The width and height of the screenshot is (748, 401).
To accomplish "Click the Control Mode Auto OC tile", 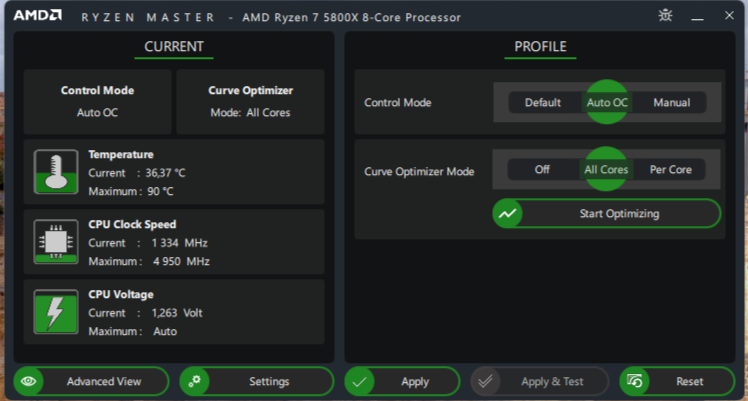I will pos(97,102).
